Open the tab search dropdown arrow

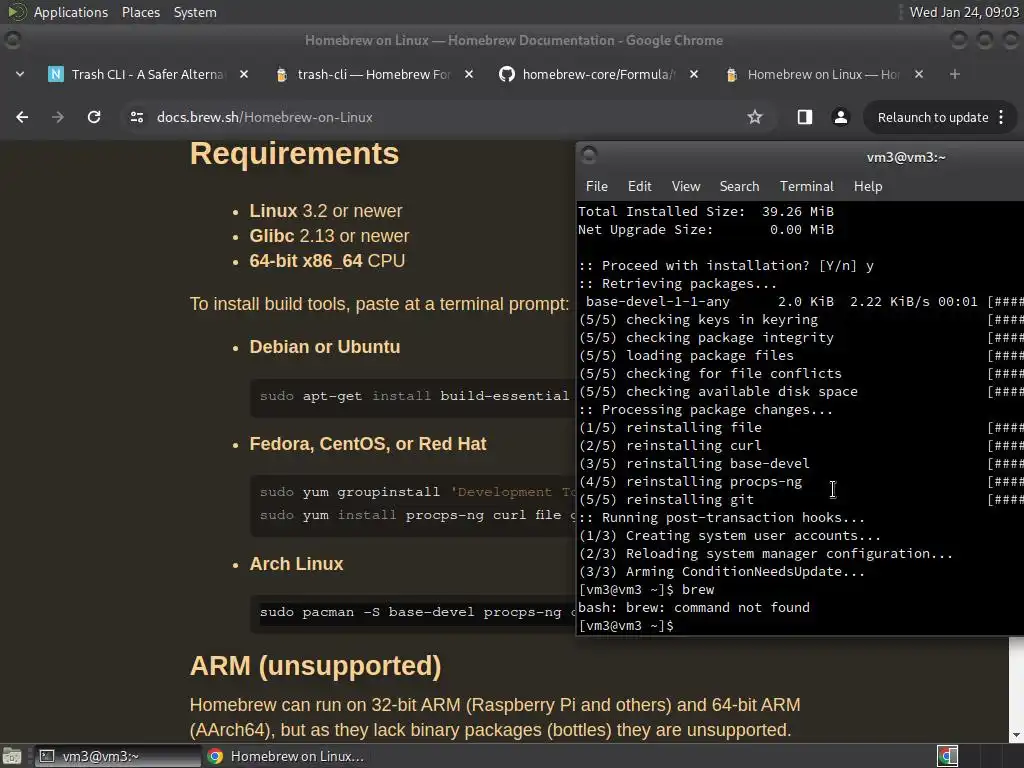pyautogui.click(x=20, y=74)
